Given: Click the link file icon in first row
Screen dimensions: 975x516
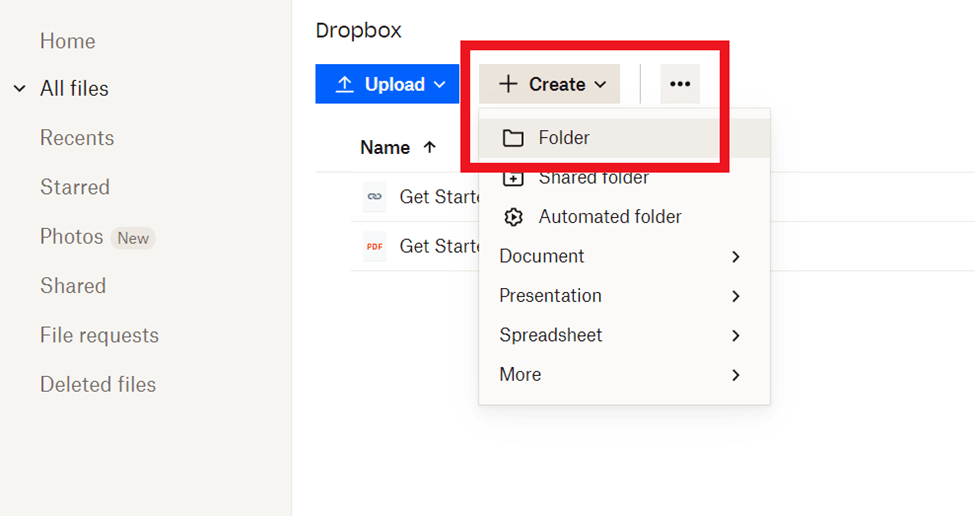Looking at the screenshot, I should (x=374, y=196).
